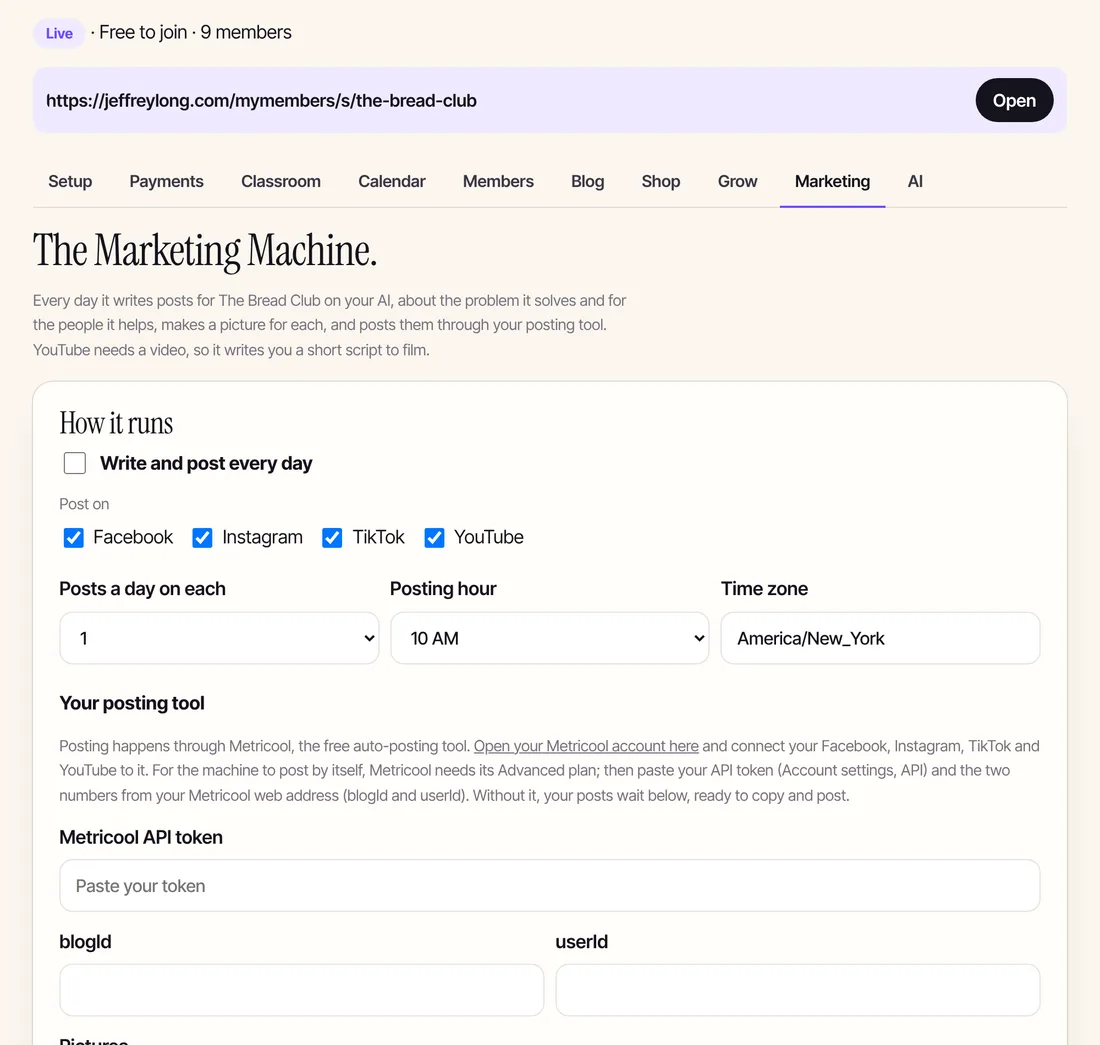Click the userId input field
The image size is (1100, 1045).
[x=798, y=990]
